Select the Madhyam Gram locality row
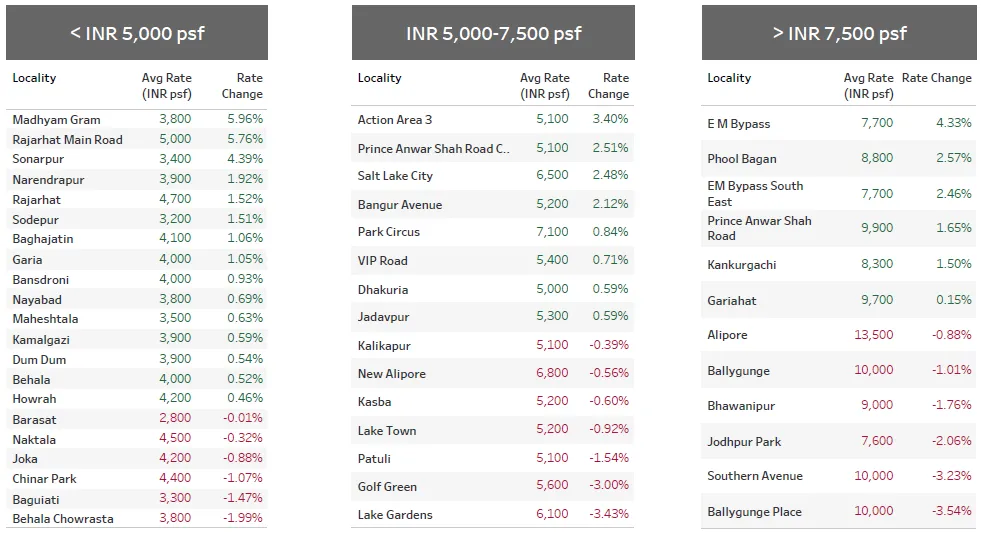This screenshot has height=533, width=985. click(56, 120)
